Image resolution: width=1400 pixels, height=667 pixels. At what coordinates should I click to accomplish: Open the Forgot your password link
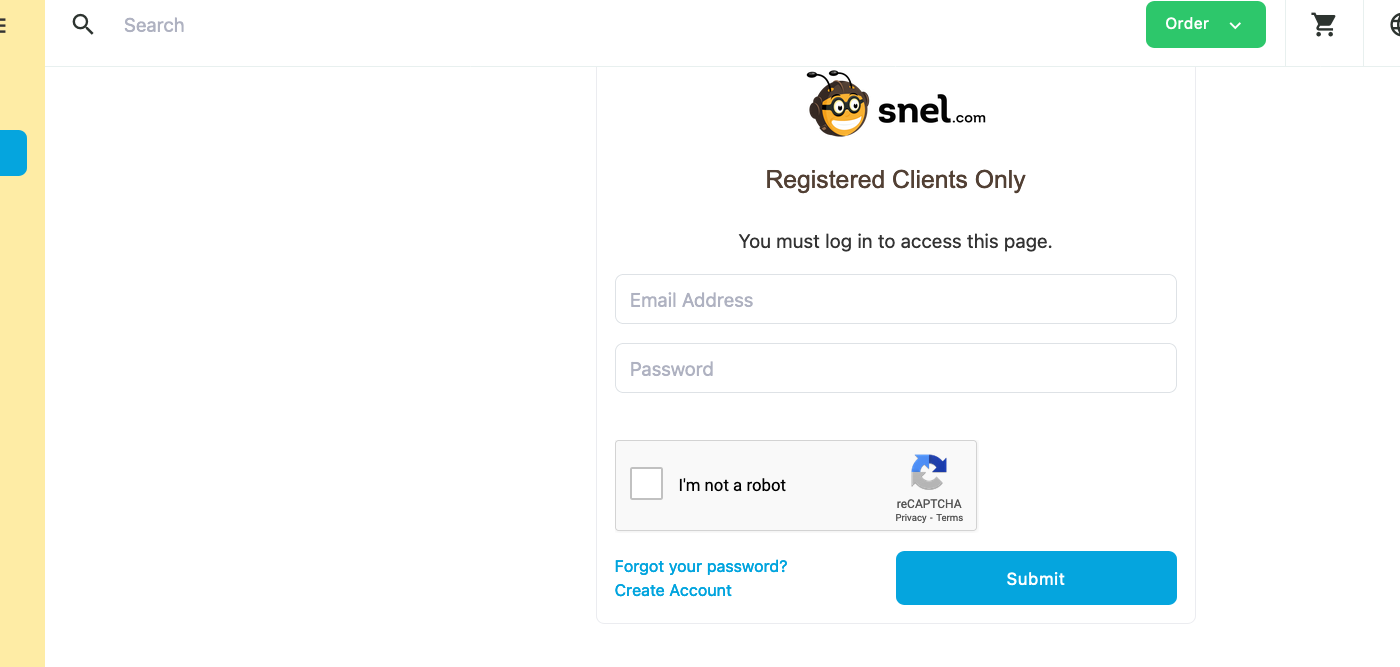[x=701, y=566]
